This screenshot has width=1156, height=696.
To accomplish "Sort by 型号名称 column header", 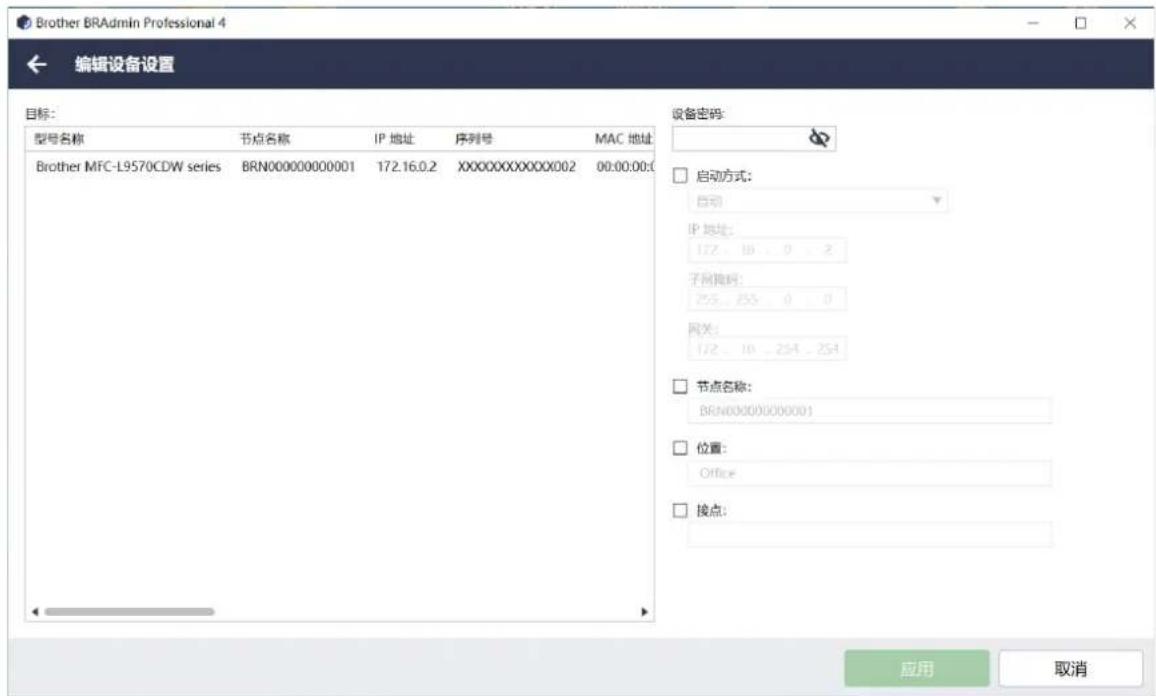I will point(59,139).
